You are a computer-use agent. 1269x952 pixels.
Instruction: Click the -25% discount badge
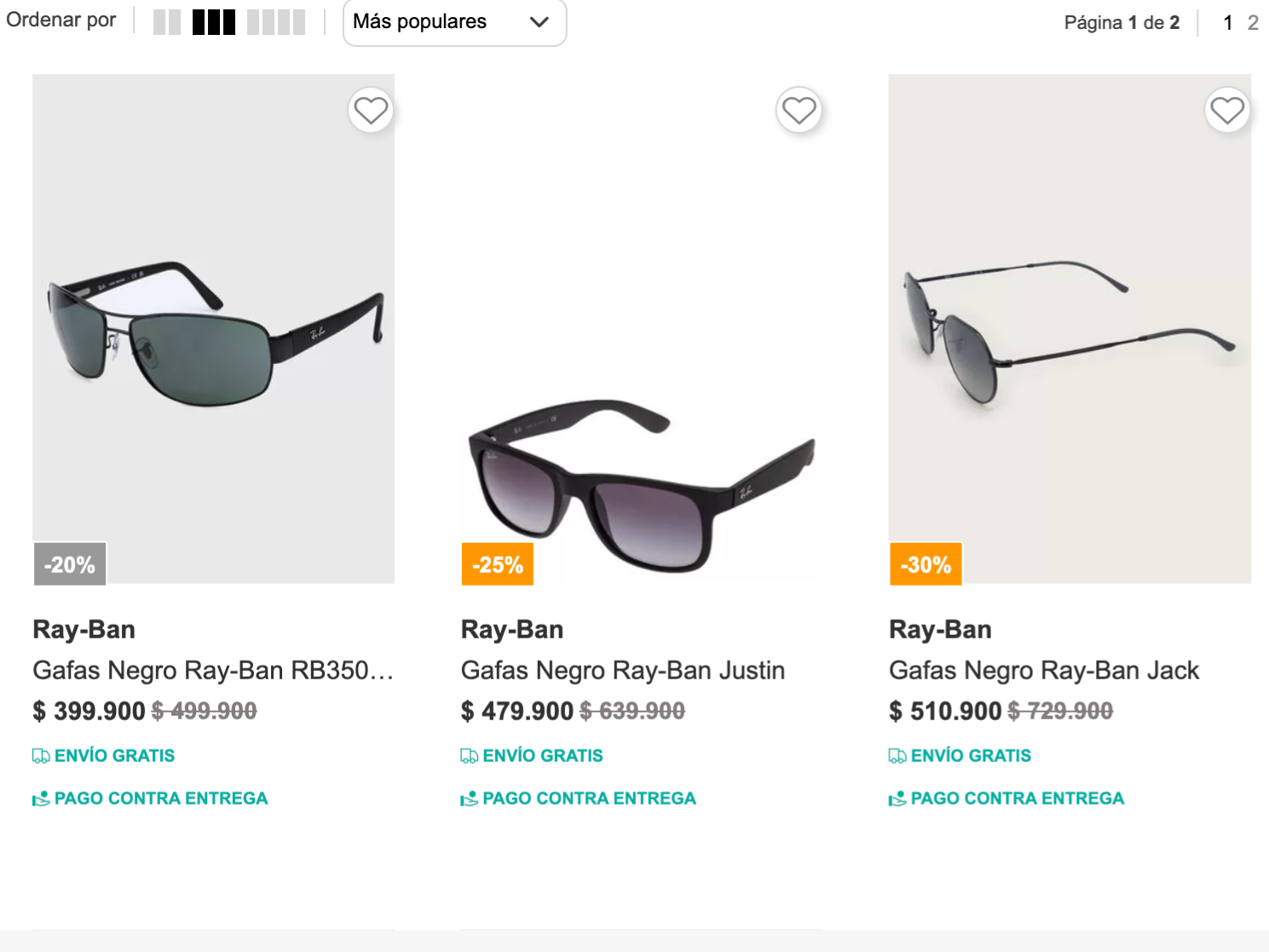[x=498, y=564]
